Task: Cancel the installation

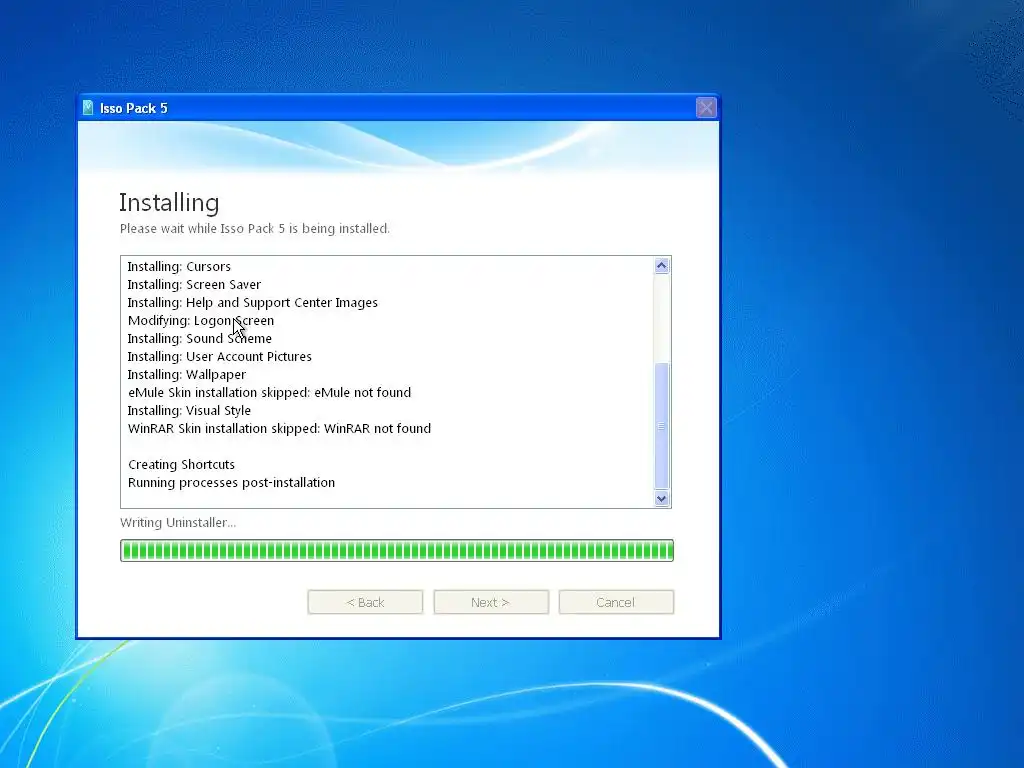Action: (x=616, y=602)
